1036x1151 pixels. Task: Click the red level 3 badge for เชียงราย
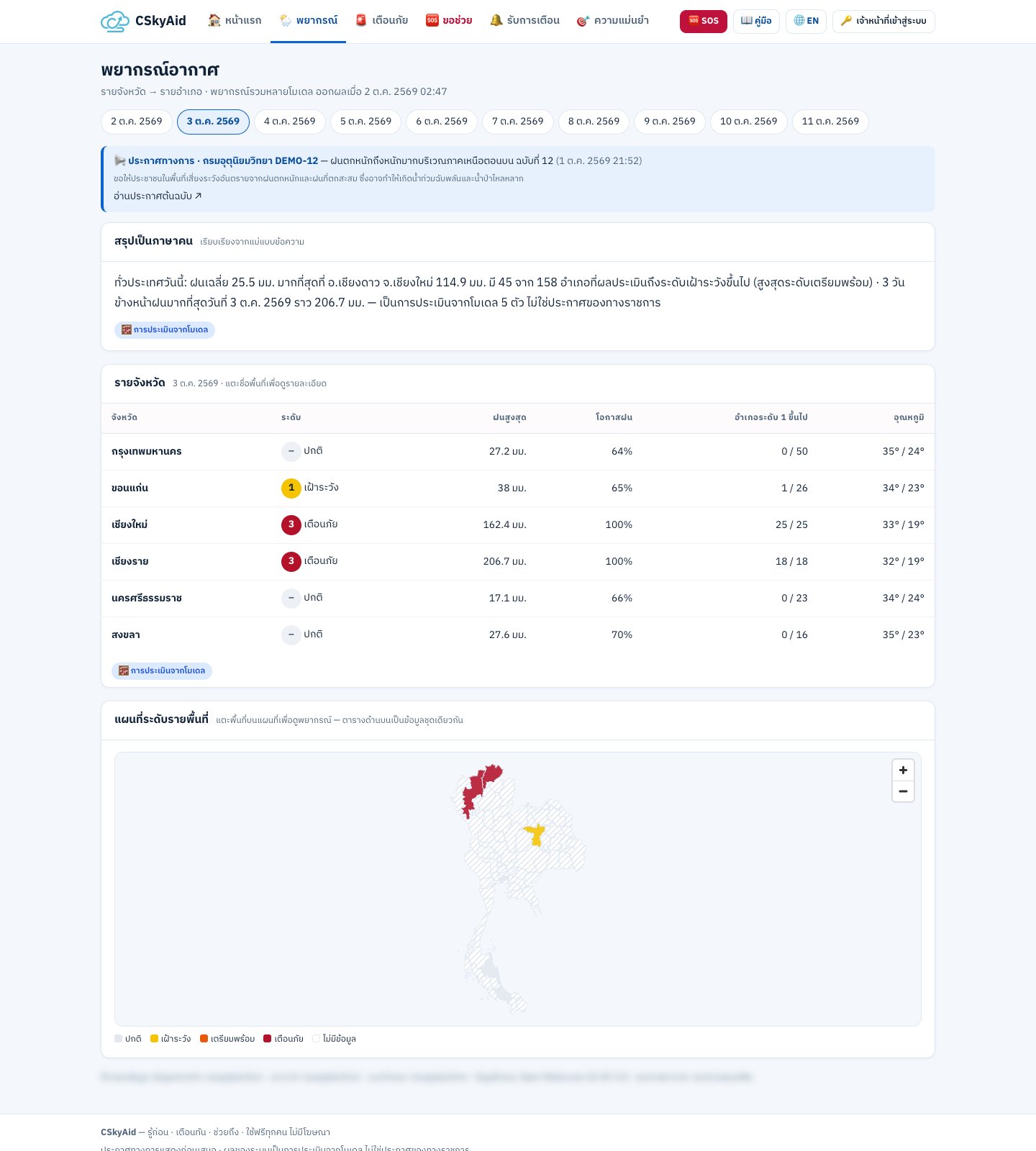pyautogui.click(x=291, y=561)
